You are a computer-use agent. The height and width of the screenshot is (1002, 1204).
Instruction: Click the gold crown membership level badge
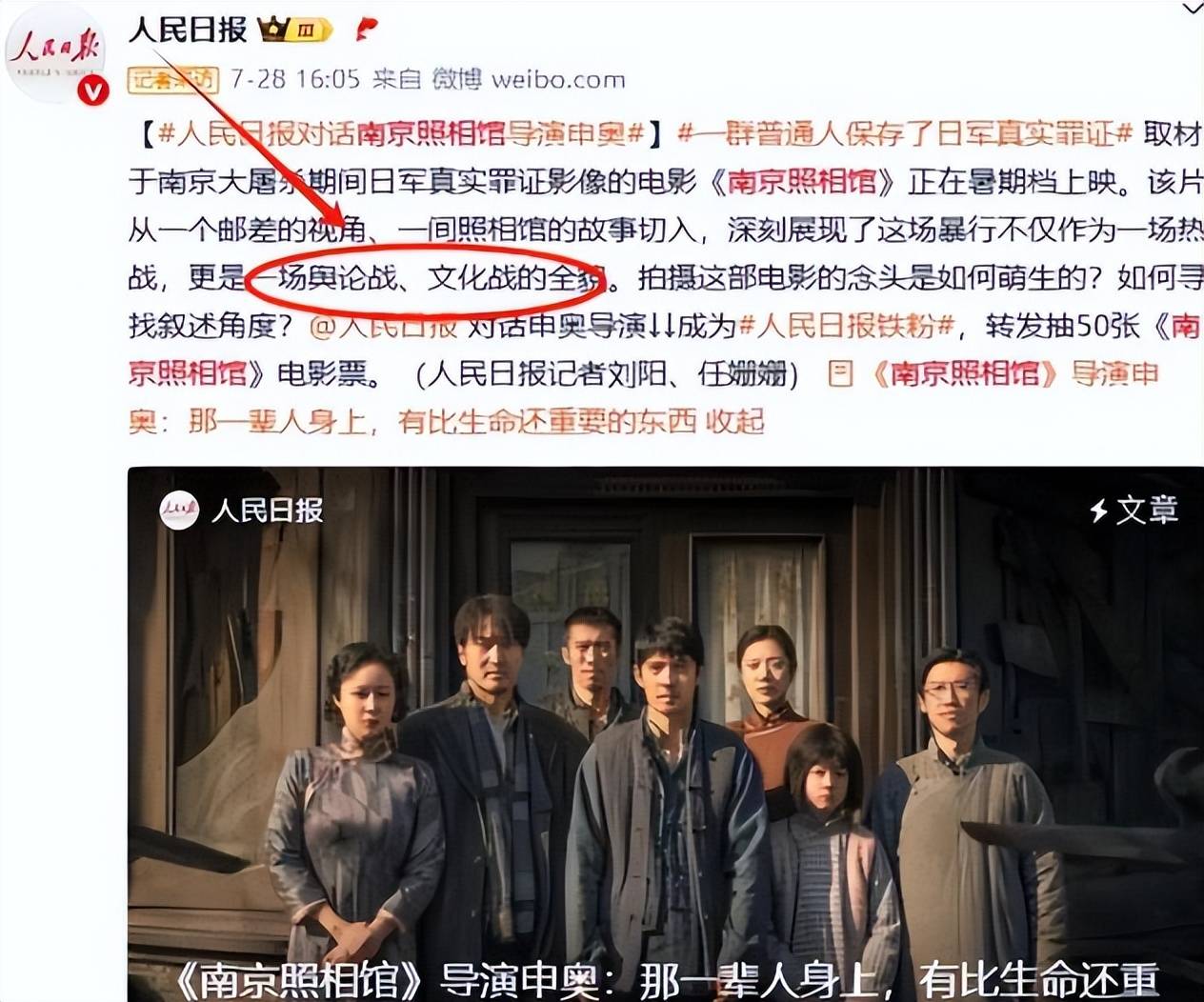tap(295, 30)
